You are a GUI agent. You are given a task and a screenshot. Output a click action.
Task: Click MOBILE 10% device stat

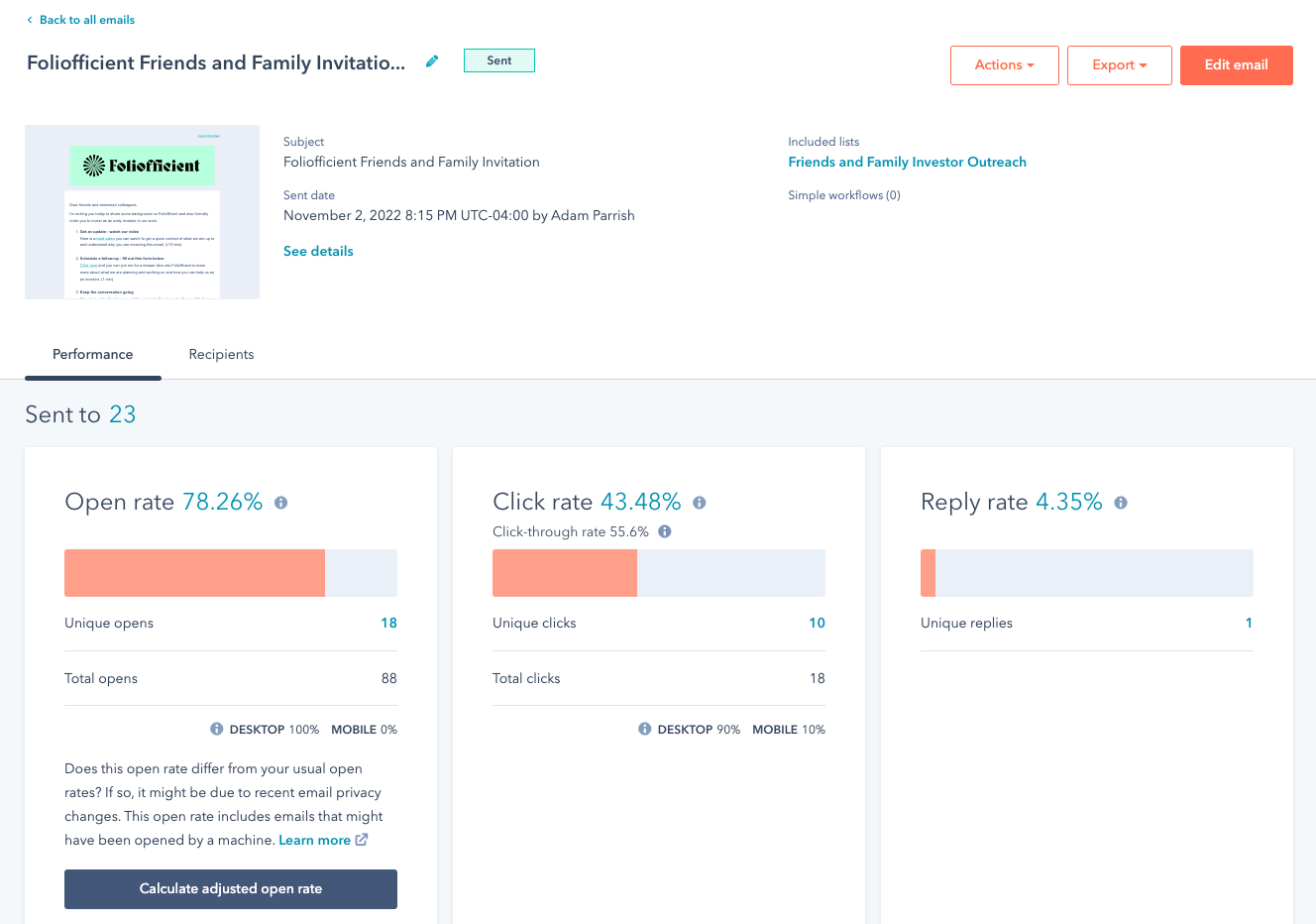789,729
